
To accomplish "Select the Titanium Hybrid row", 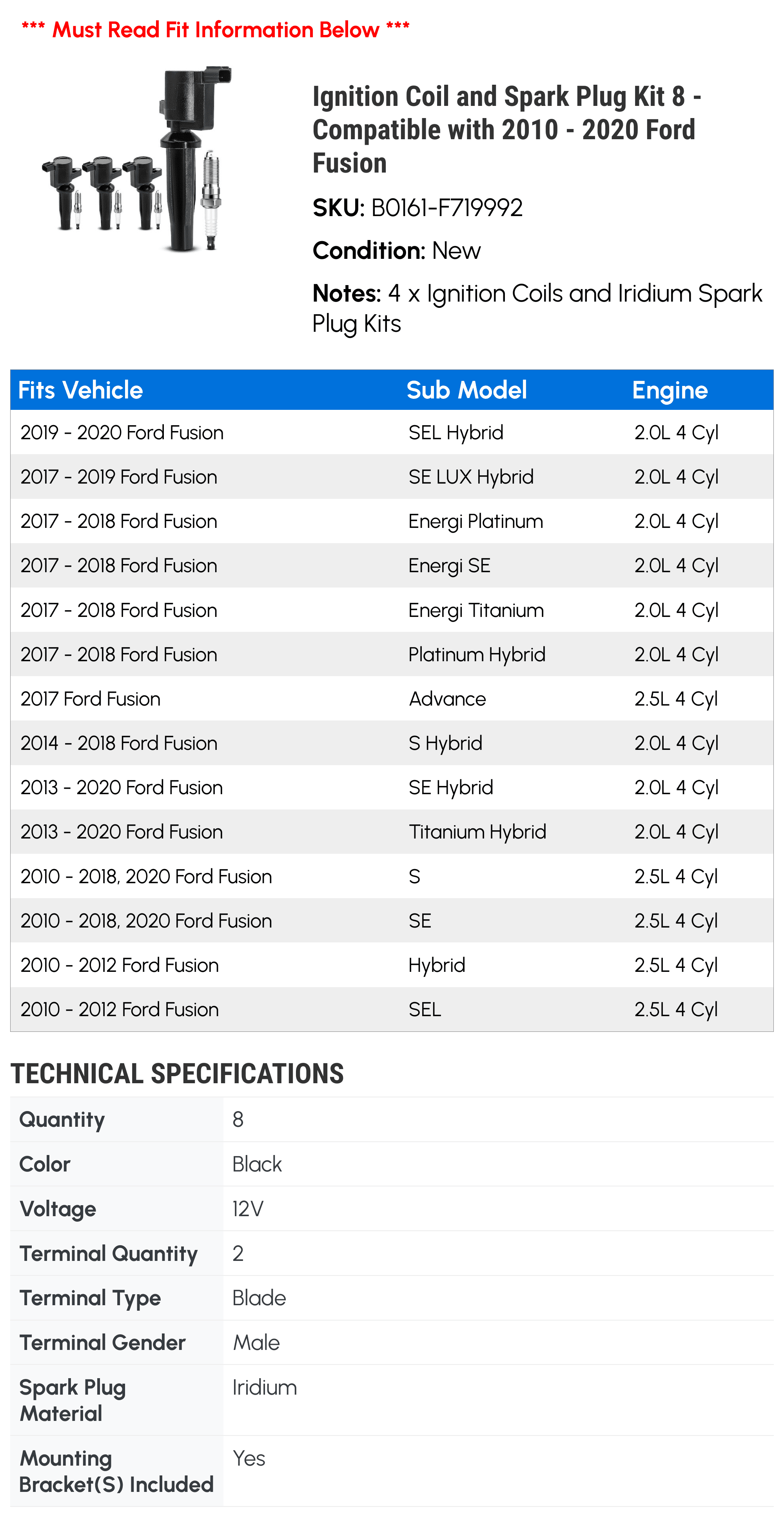I will tap(392, 832).
